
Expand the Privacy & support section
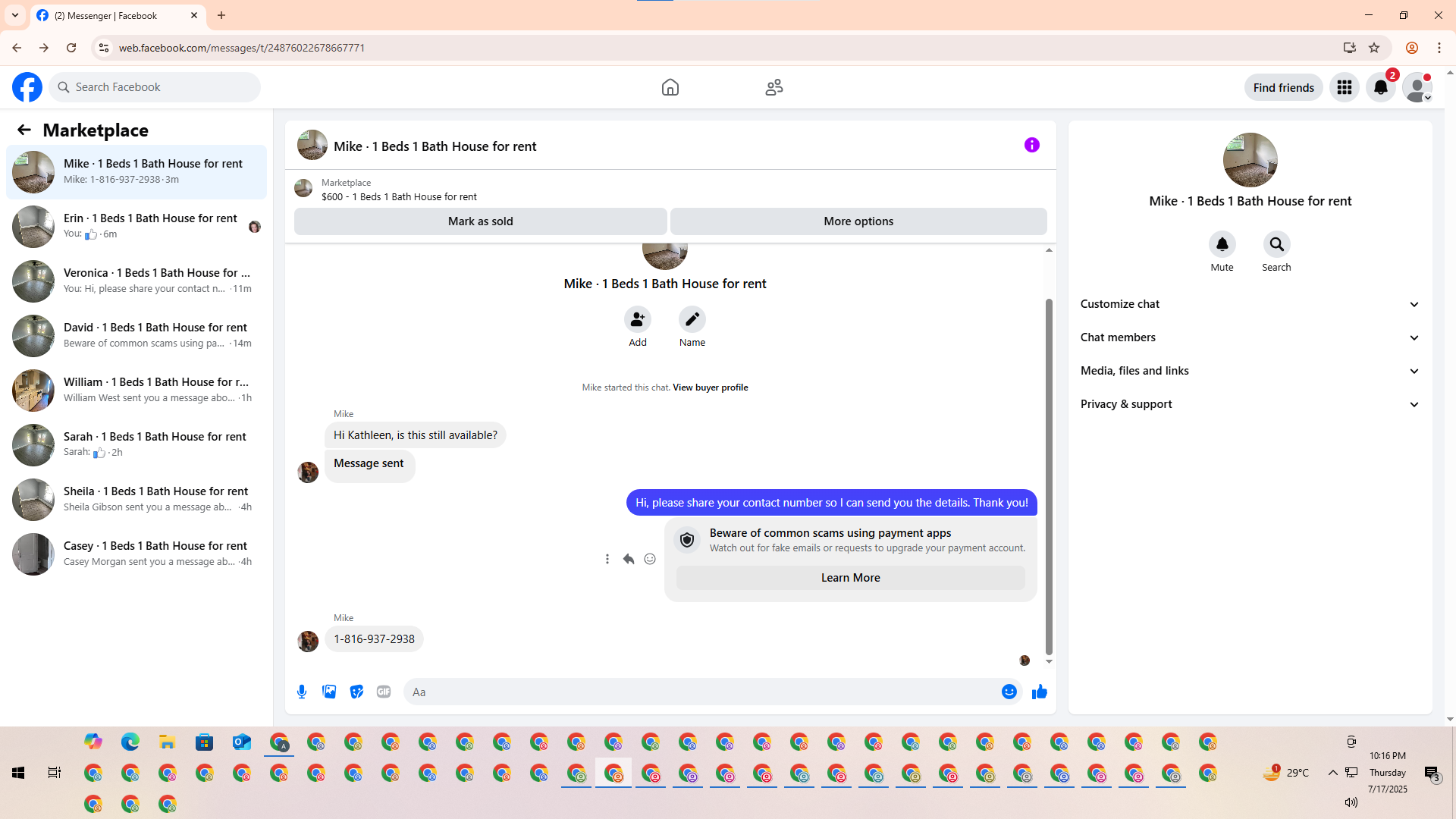coord(1250,404)
